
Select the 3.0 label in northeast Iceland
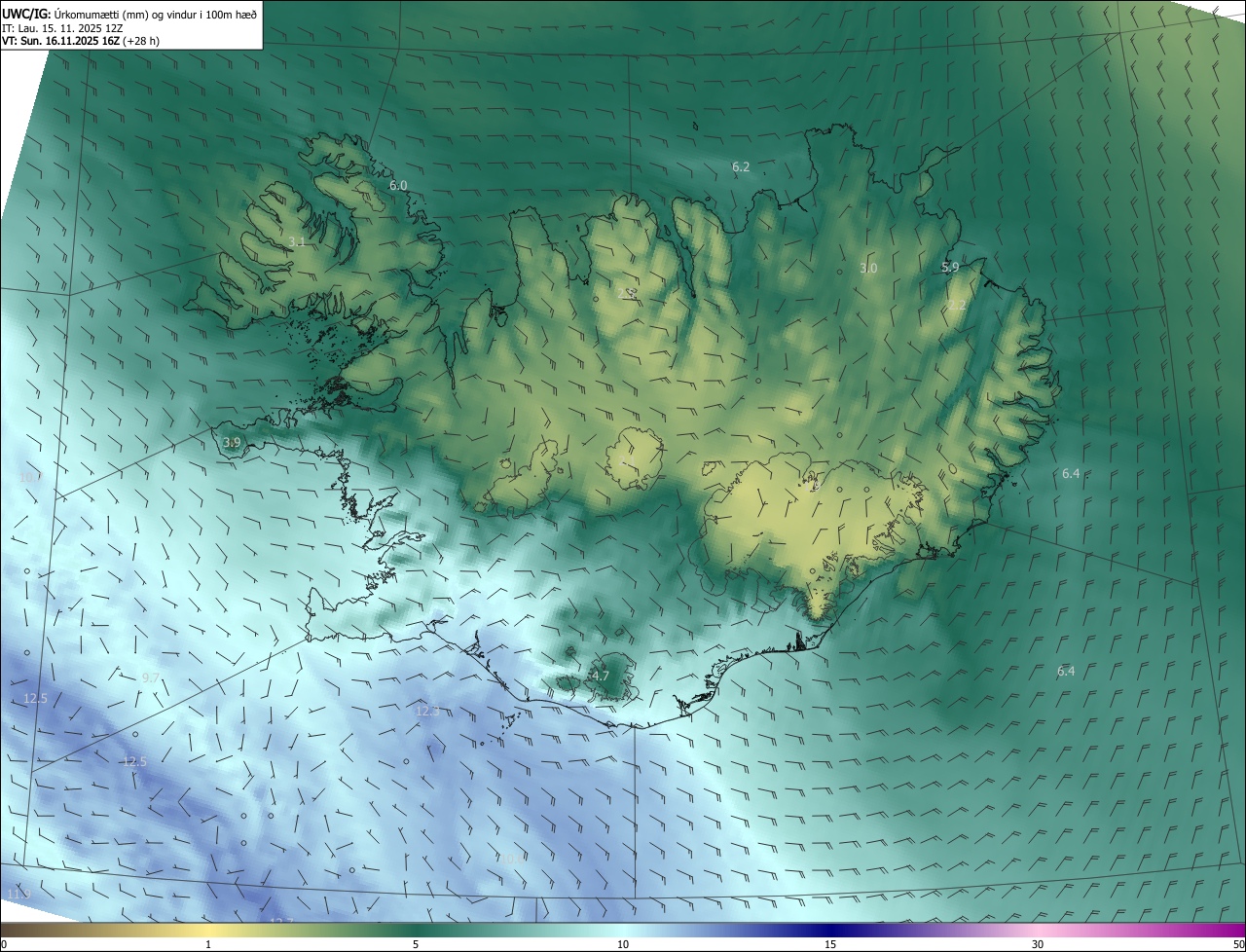click(x=868, y=268)
